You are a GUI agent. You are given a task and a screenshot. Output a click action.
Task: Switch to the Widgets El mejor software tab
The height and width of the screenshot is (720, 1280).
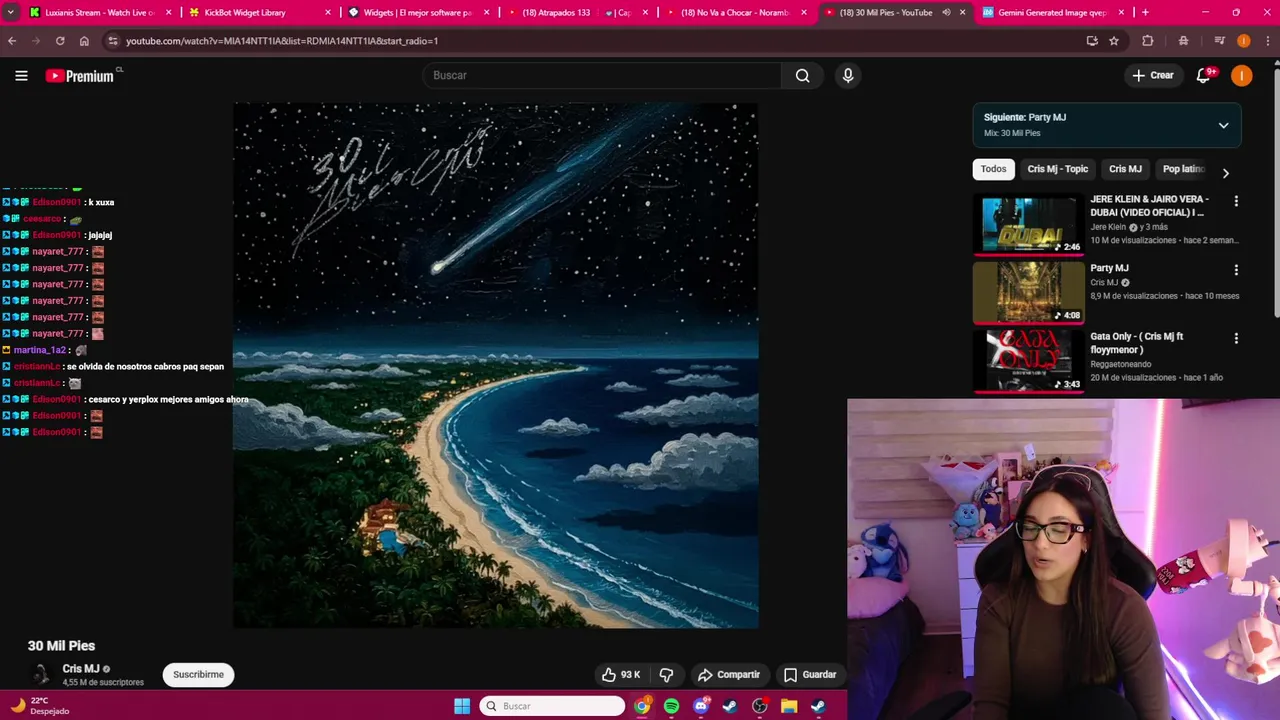click(418, 12)
